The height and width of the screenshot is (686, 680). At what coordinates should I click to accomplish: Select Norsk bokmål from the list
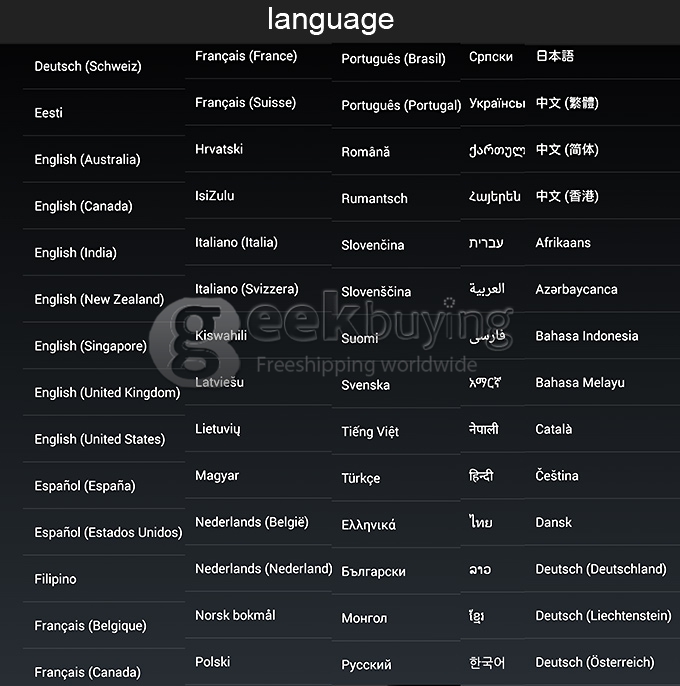point(235,615)
